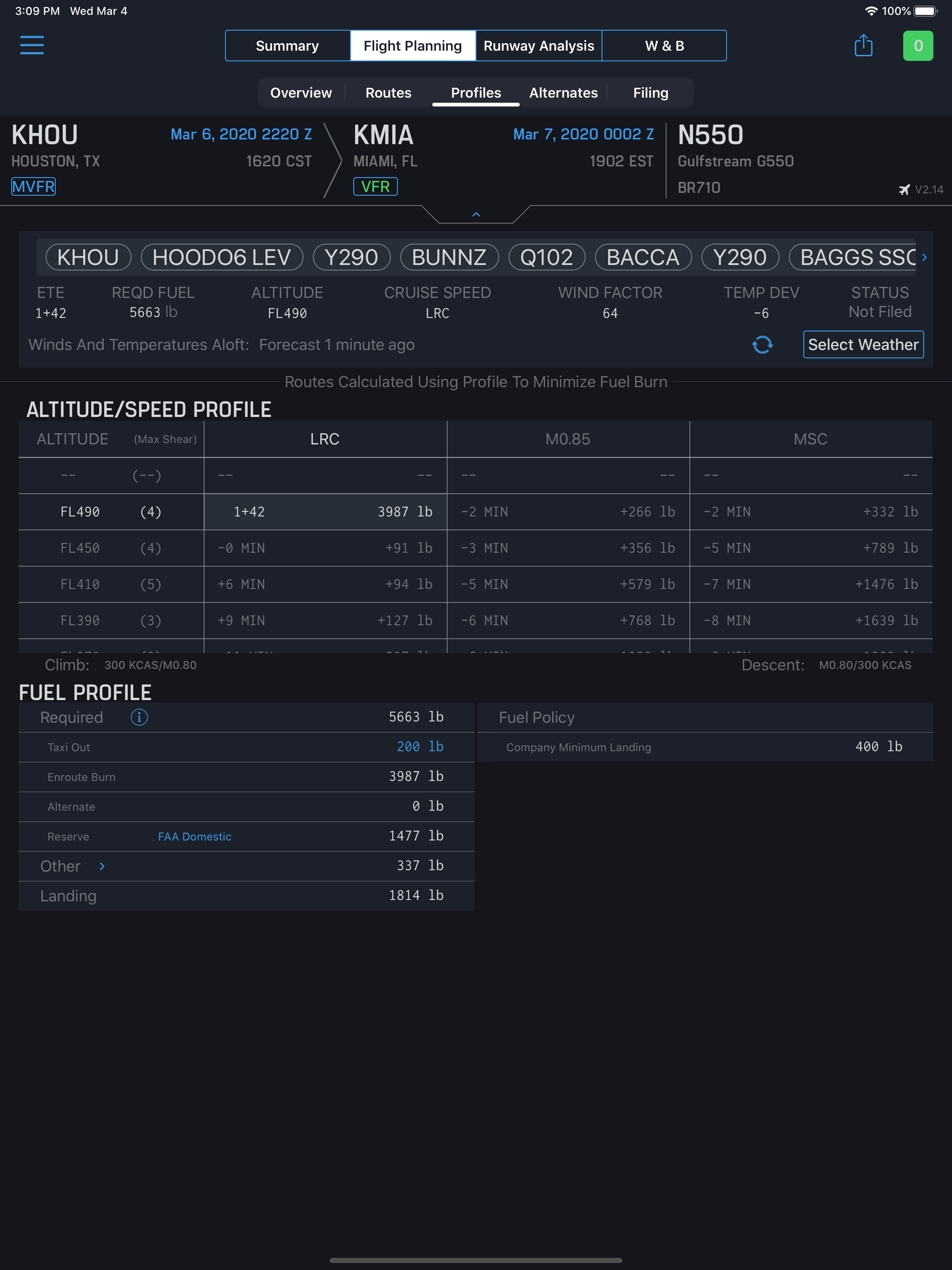Open the Summary tab
The width and height of the screenshot is (952, 1270).
click(287, 46)
